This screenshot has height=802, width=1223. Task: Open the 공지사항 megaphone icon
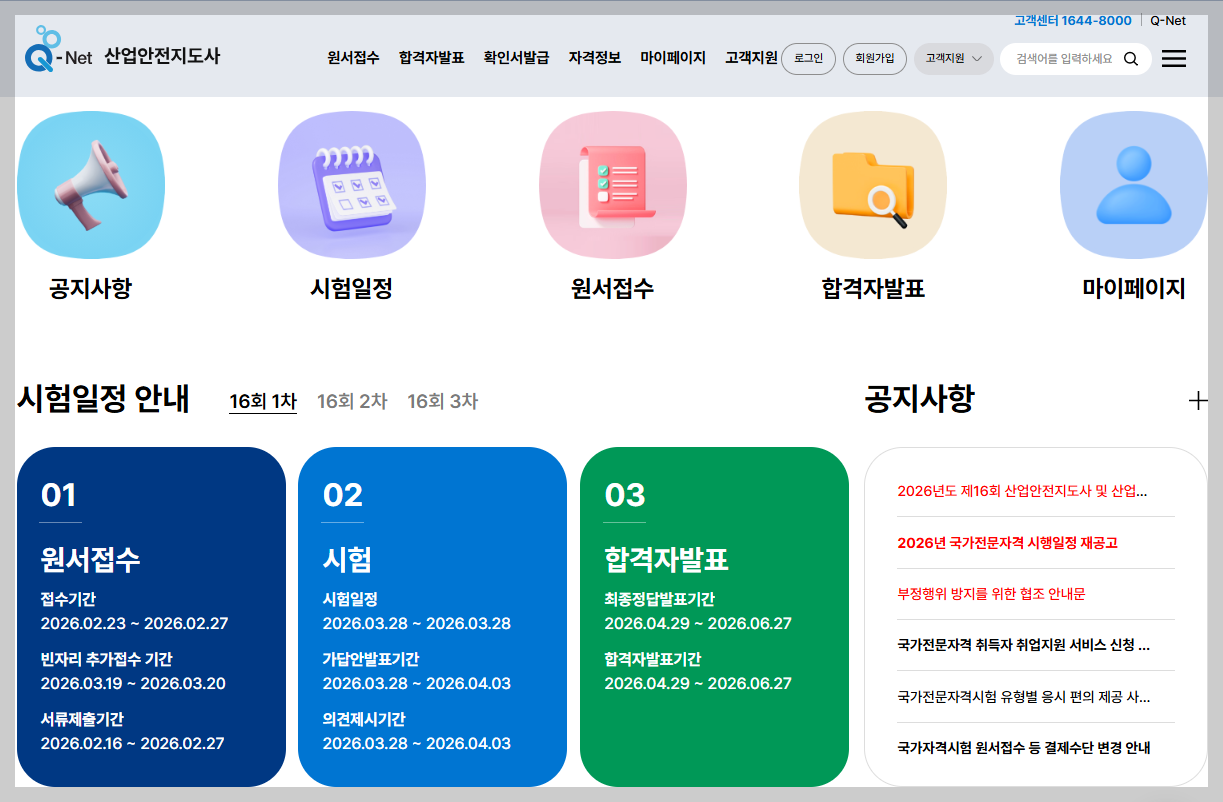click(90, 184)
